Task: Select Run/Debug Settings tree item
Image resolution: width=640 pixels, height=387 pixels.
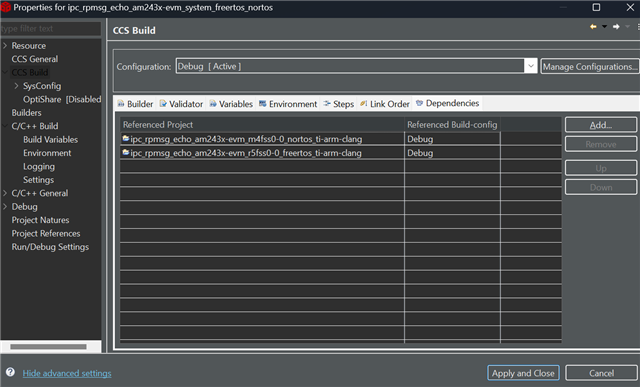Action: [50, 247]
